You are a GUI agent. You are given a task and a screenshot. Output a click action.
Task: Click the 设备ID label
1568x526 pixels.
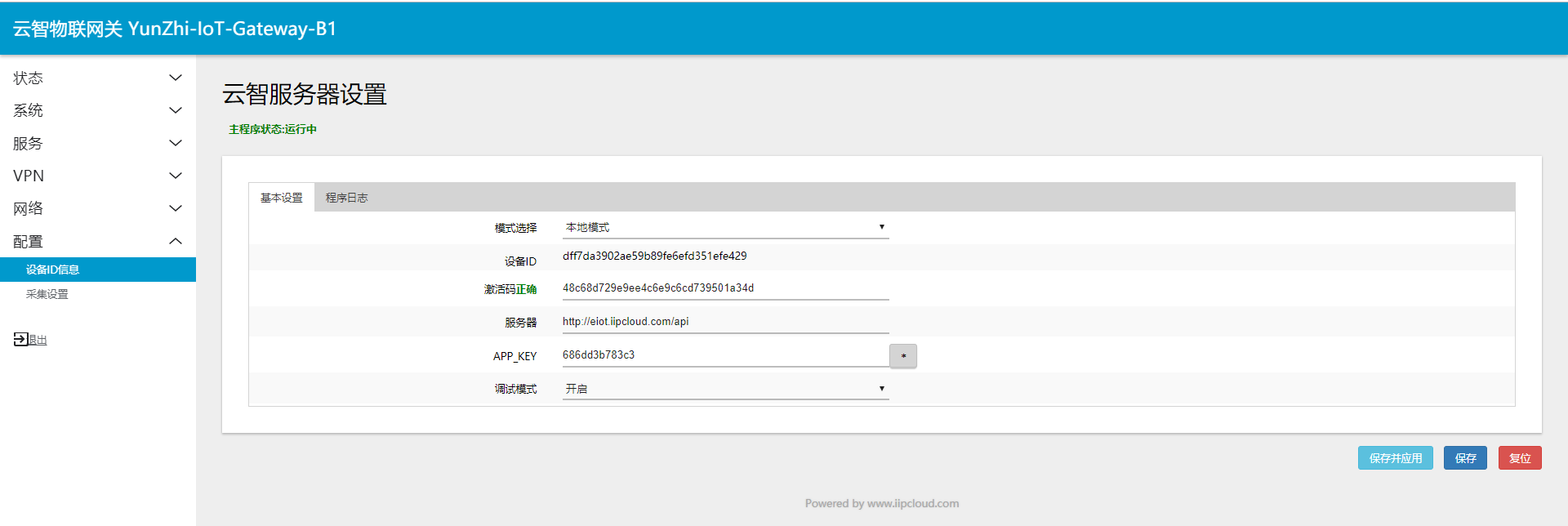[520, 261]
